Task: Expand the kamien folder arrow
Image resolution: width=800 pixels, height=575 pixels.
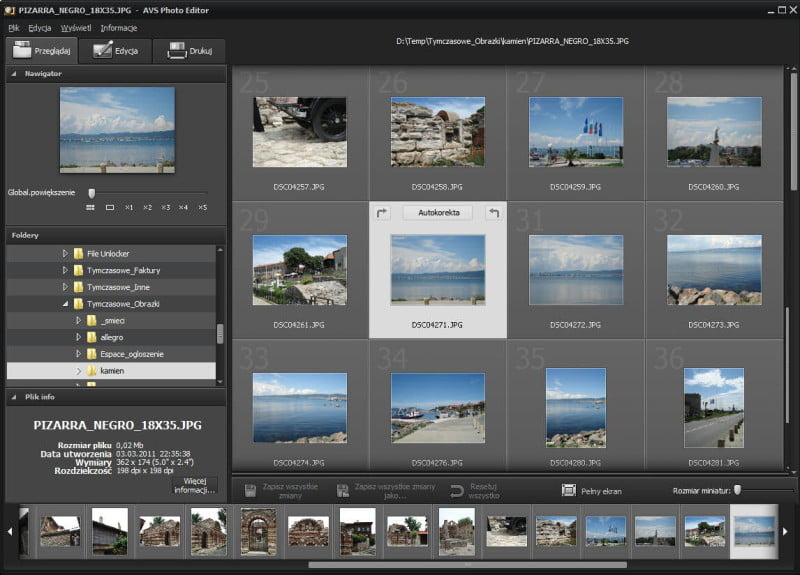Action: pos(78,371)
